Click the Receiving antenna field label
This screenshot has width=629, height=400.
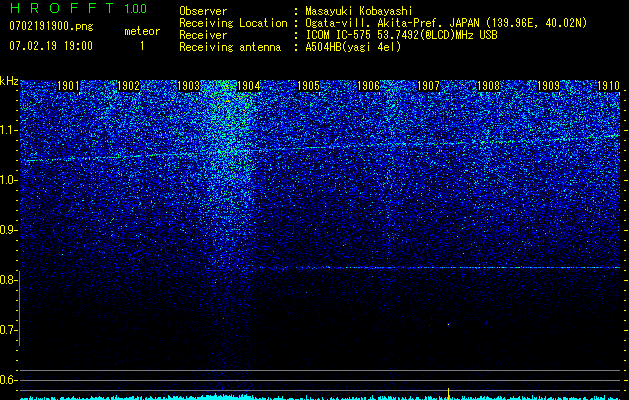(230, 47)
